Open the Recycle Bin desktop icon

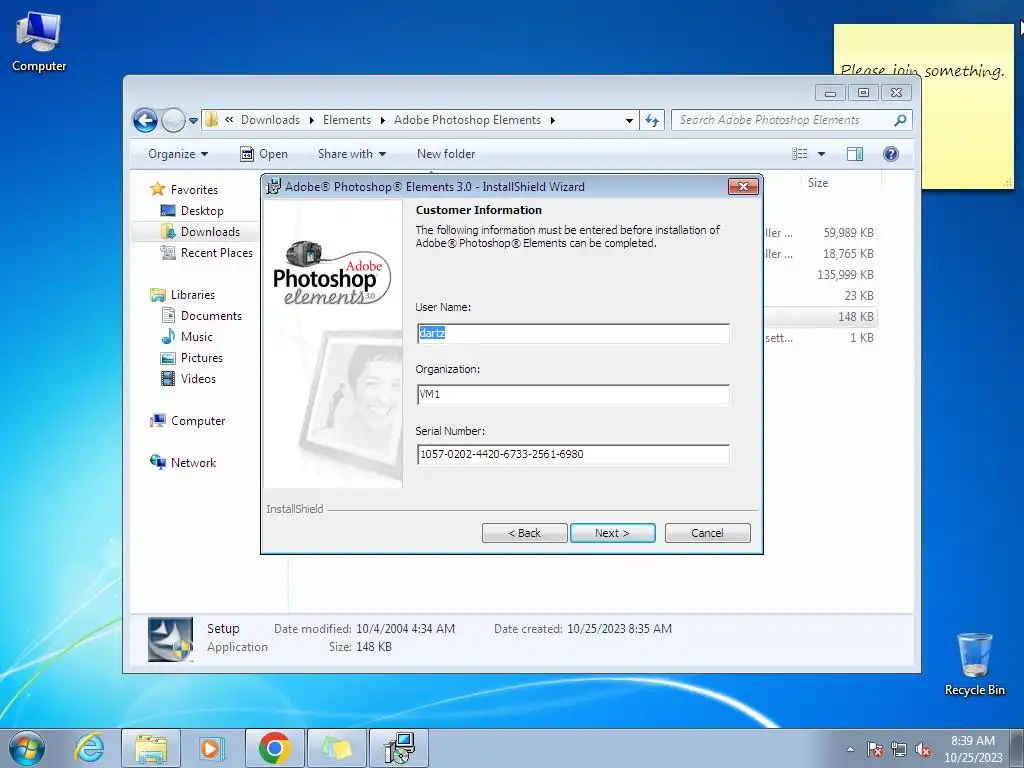(x=974, y=664)
